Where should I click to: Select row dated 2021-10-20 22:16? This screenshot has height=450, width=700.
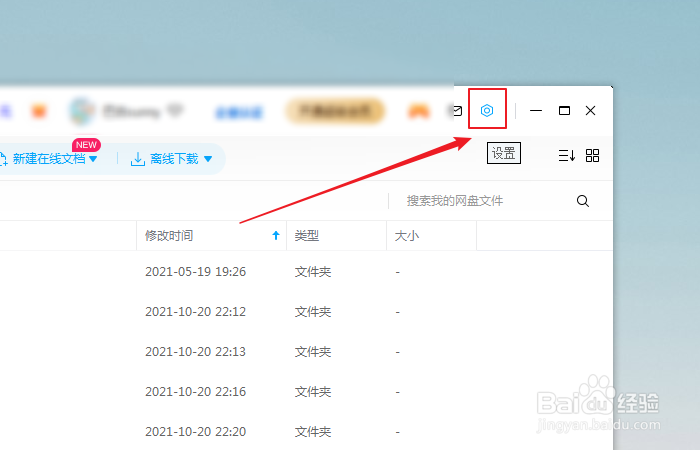click(306, 392)
